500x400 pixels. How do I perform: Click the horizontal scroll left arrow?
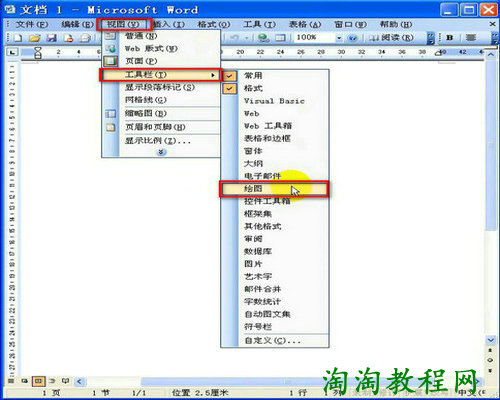click(x=79, y=381)
